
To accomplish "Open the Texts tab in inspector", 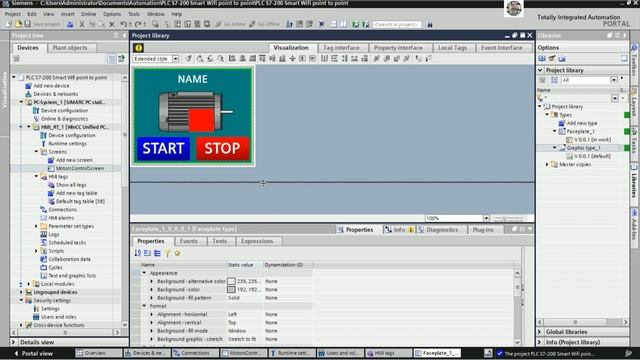I will pyautogui.click(x=219, y=241).
